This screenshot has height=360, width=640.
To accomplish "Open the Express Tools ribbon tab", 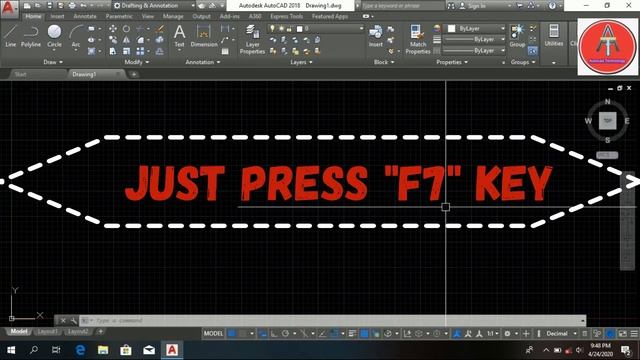I will pyautogui.click(x=287, y=16).
